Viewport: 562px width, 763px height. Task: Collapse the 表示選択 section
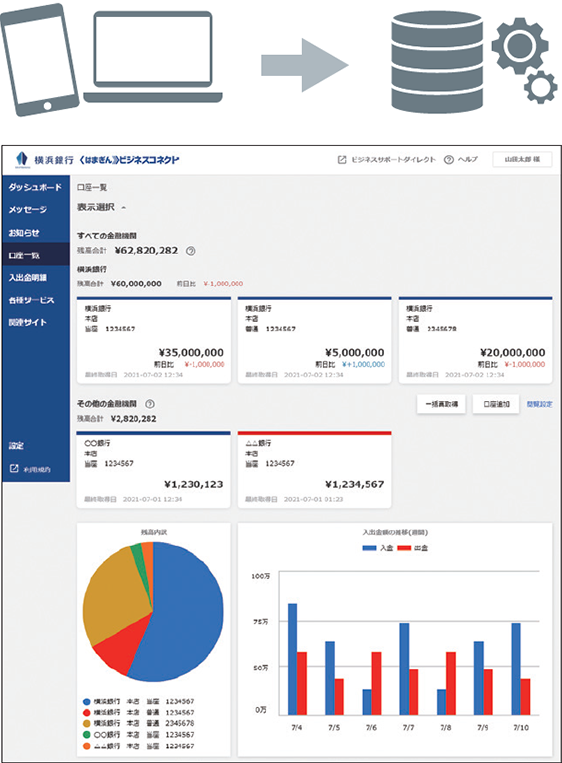124,208
